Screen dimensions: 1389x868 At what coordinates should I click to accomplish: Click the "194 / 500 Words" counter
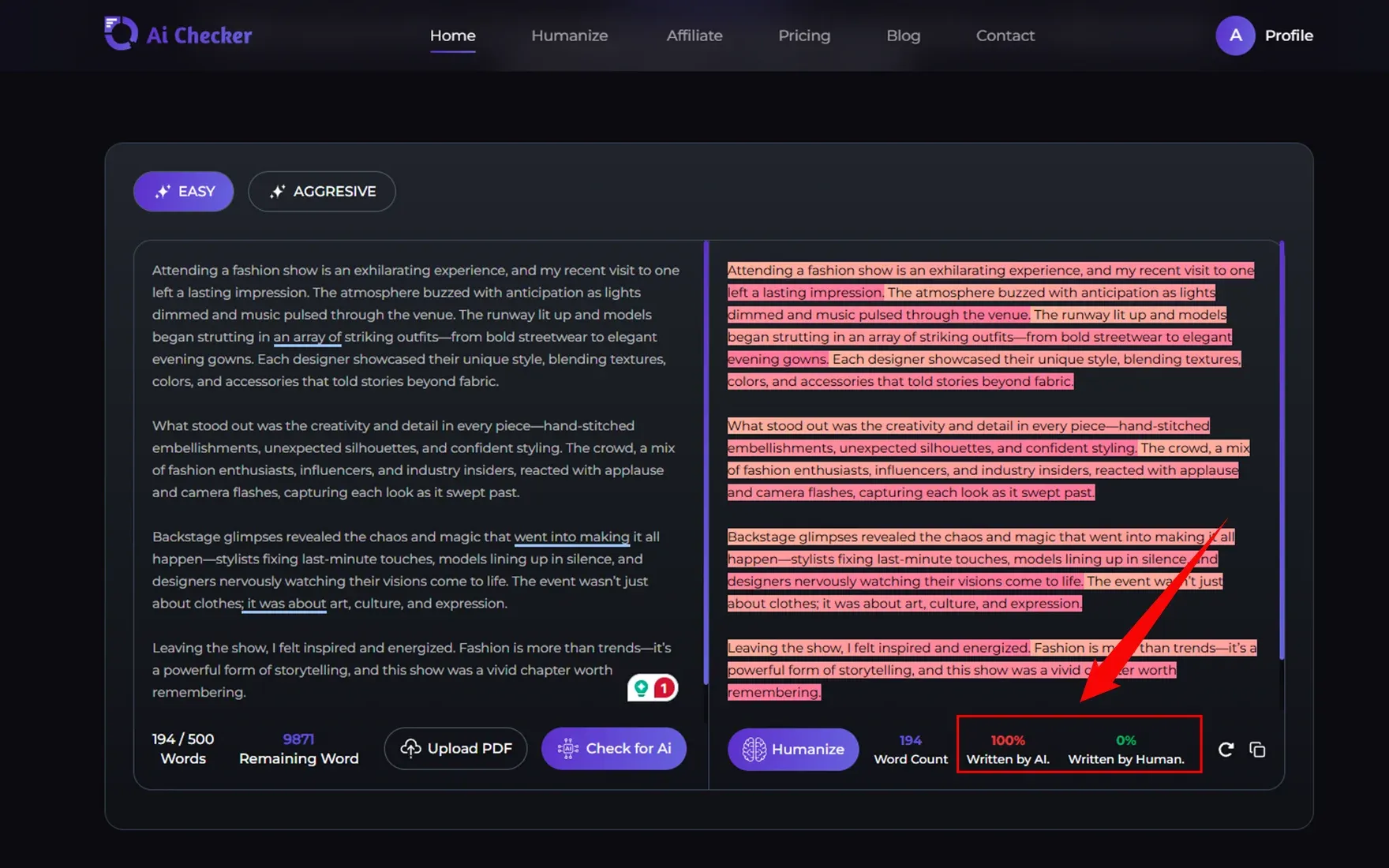click(x=183, y=749)
